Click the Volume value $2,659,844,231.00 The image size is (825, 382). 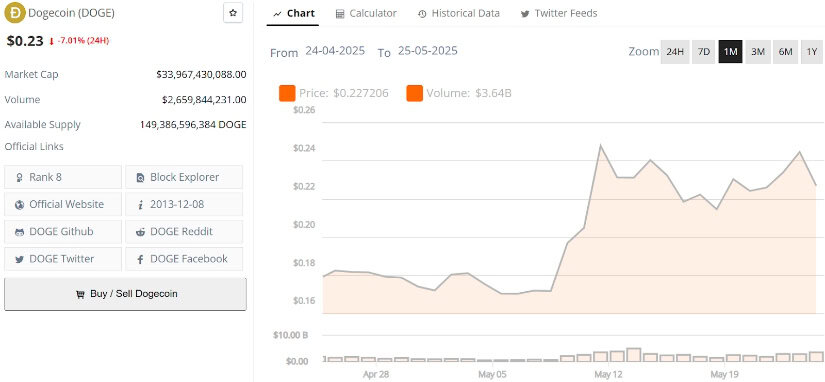click(204, 100)
